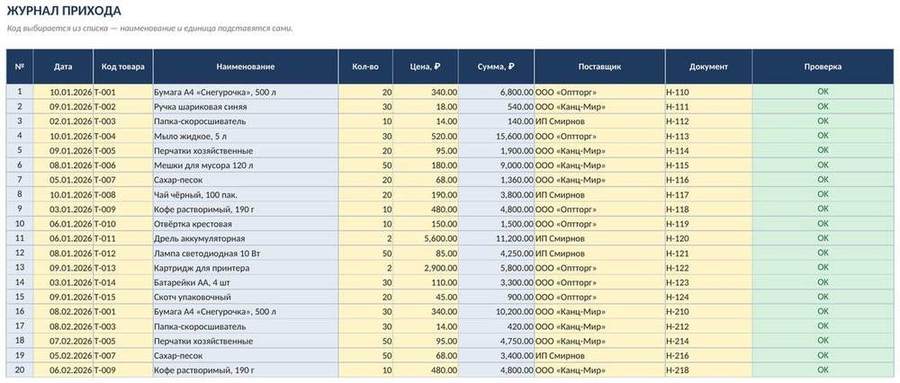Select row number 20 cell
This screenshot has width=900, height=383.
20,370
